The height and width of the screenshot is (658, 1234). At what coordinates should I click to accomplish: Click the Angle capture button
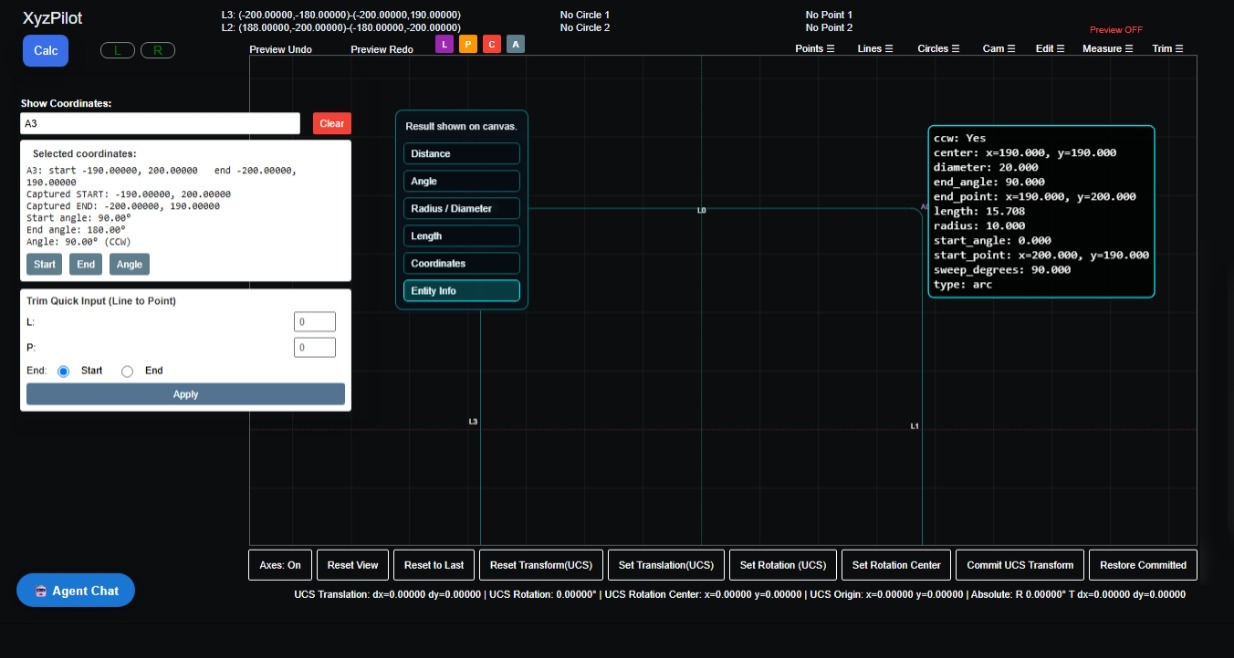click(129, 264)
